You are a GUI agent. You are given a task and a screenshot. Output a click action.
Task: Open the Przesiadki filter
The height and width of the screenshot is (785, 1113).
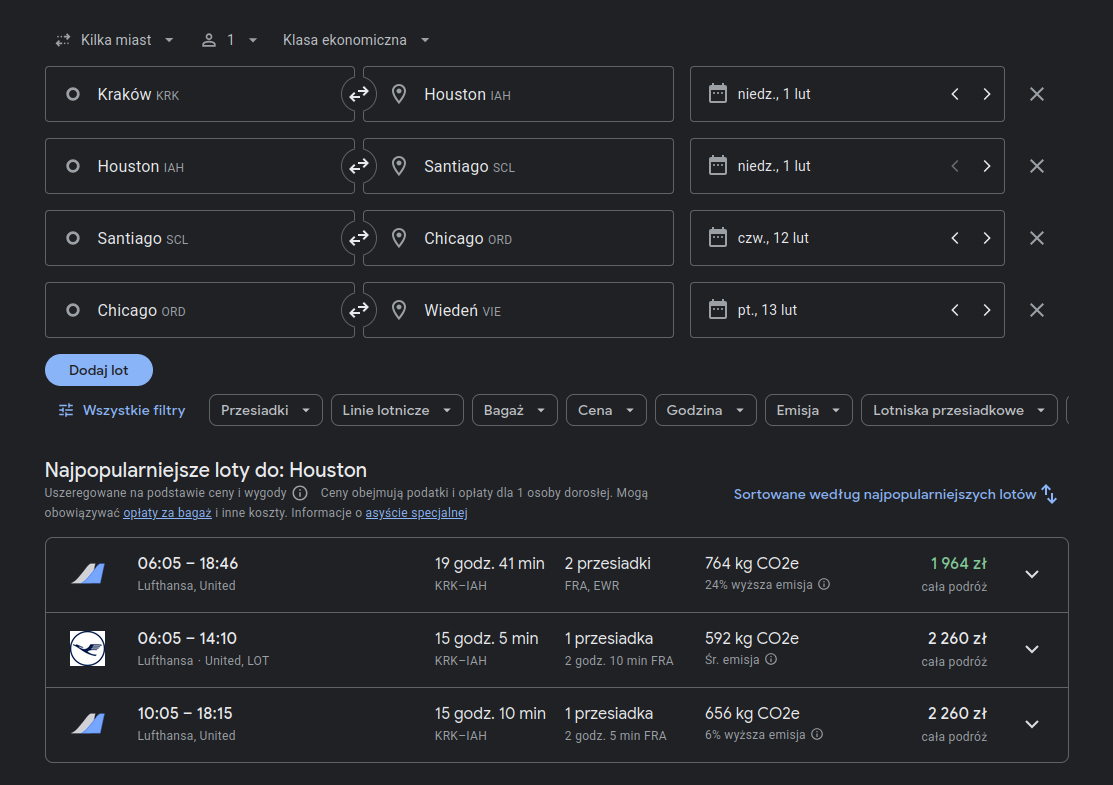[x=265, y=410]
